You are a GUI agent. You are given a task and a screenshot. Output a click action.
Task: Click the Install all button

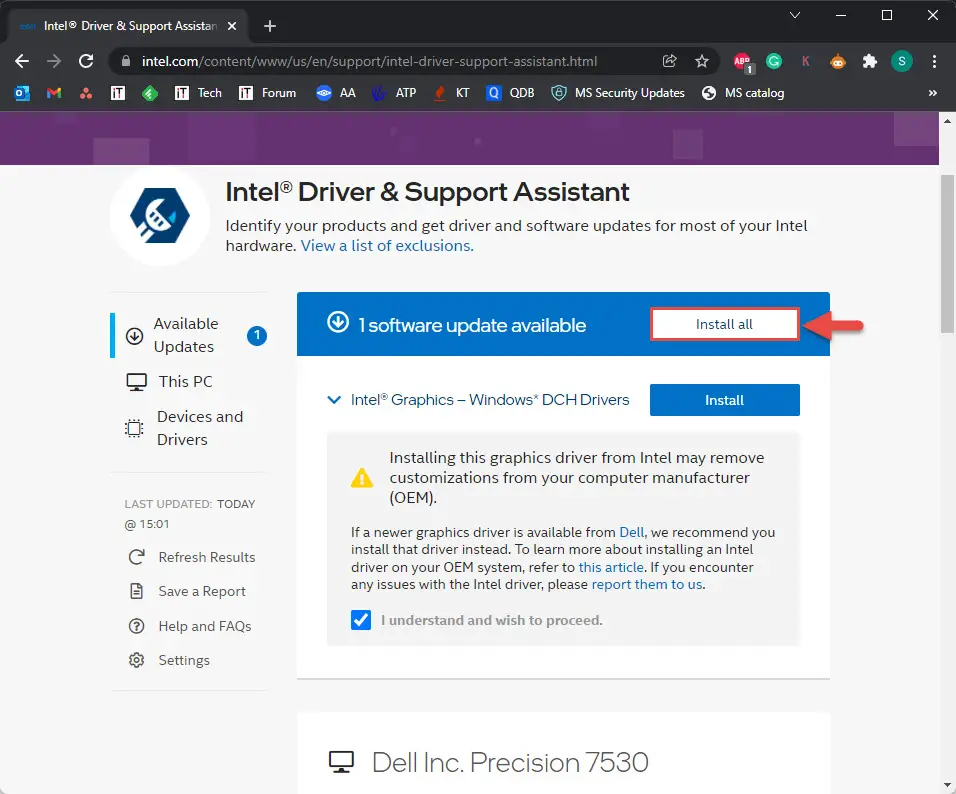(724, 324)
